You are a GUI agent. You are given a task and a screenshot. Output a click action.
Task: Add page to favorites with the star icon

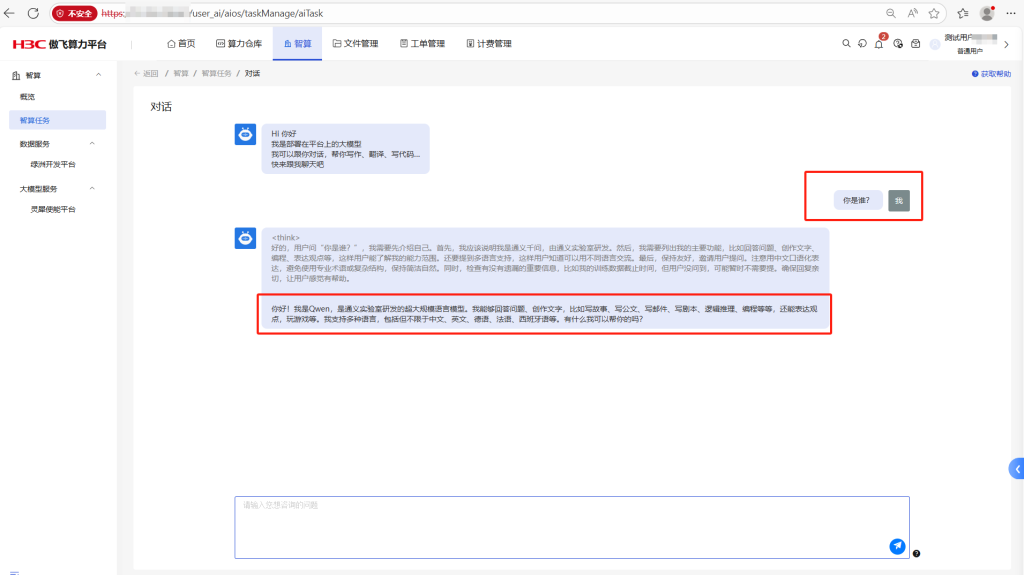tap(934, 14)
